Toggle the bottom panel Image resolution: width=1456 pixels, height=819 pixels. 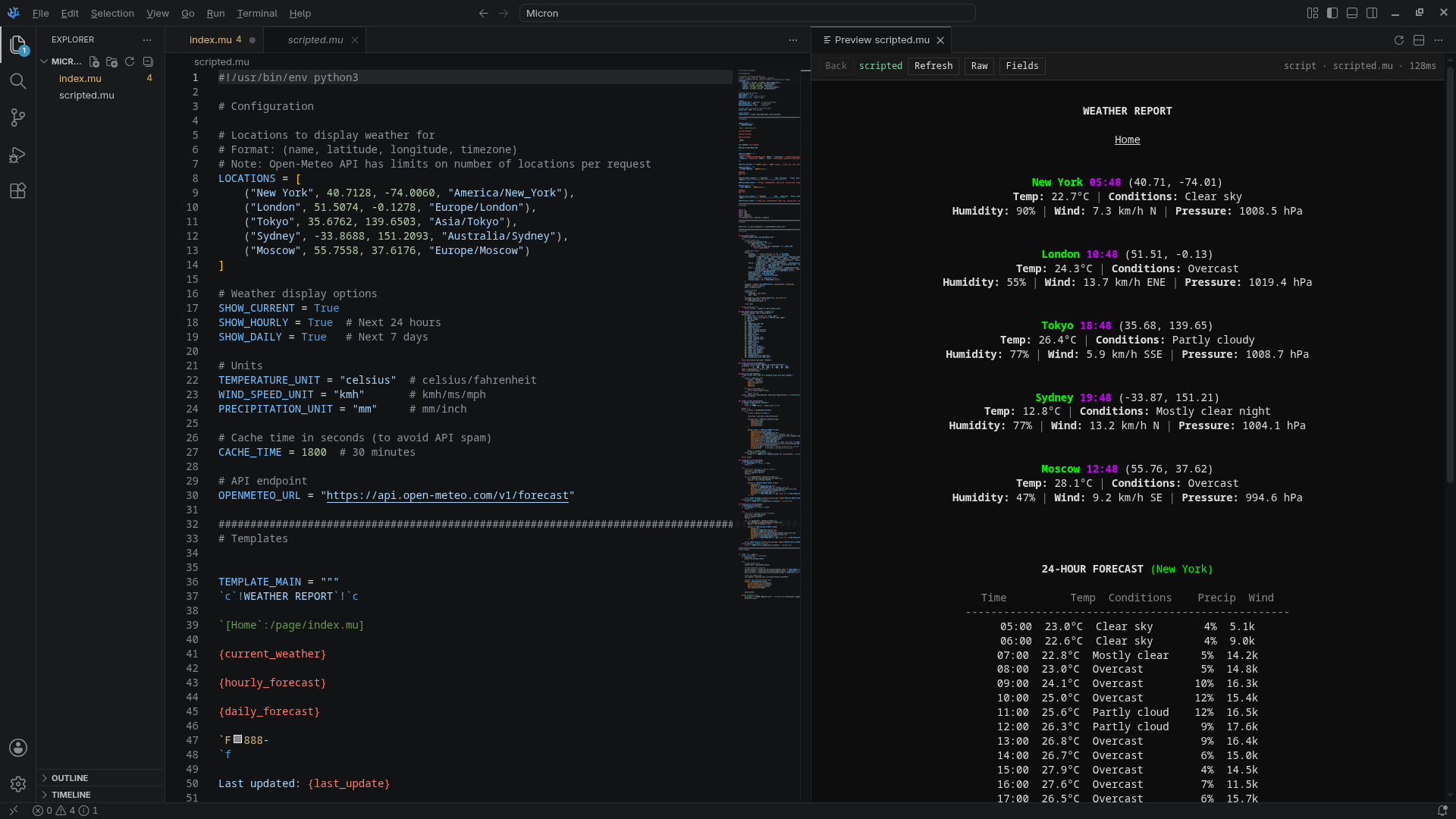click(x=1352, y=13)
